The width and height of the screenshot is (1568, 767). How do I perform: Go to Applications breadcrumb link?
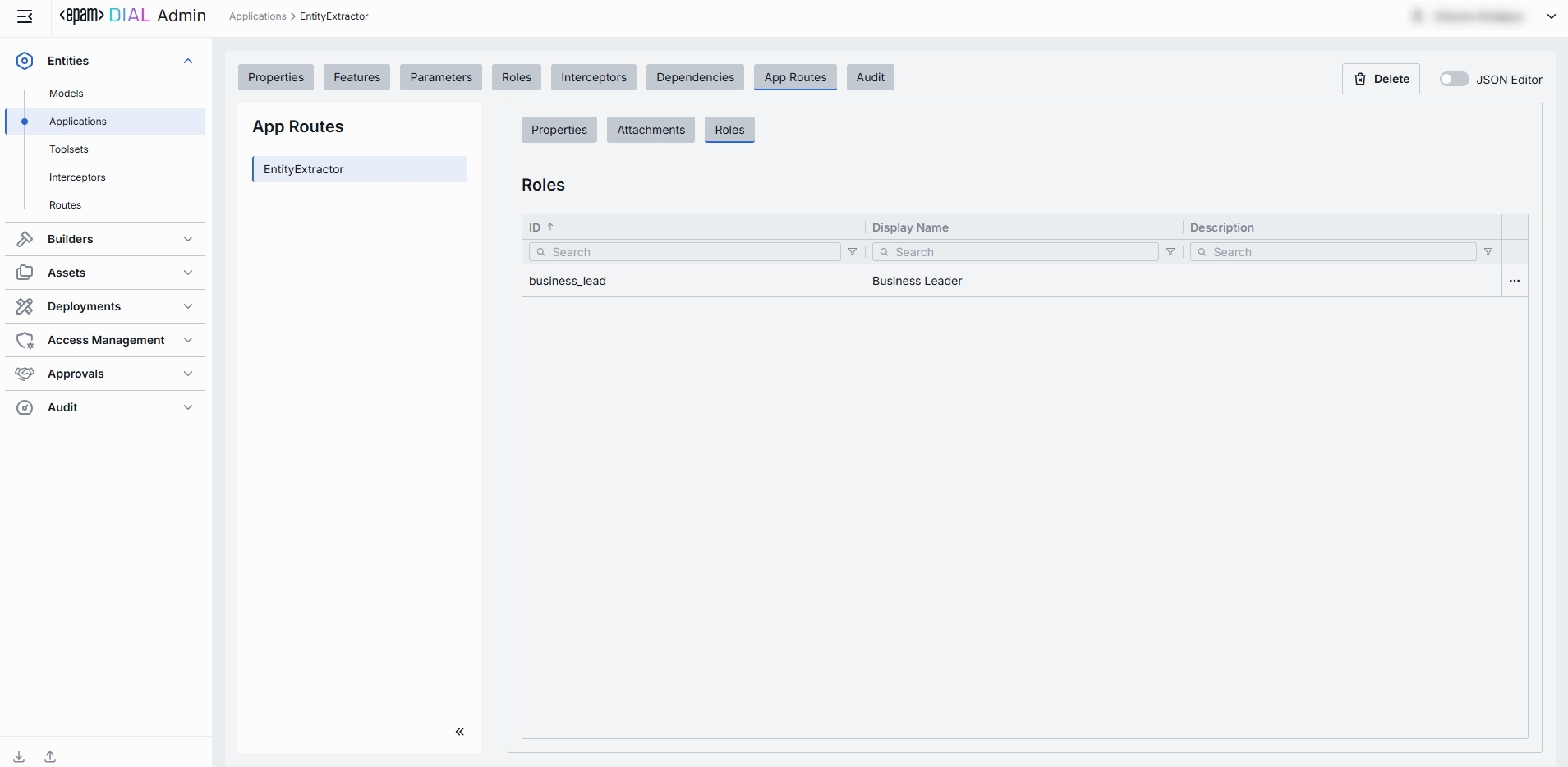257,16
